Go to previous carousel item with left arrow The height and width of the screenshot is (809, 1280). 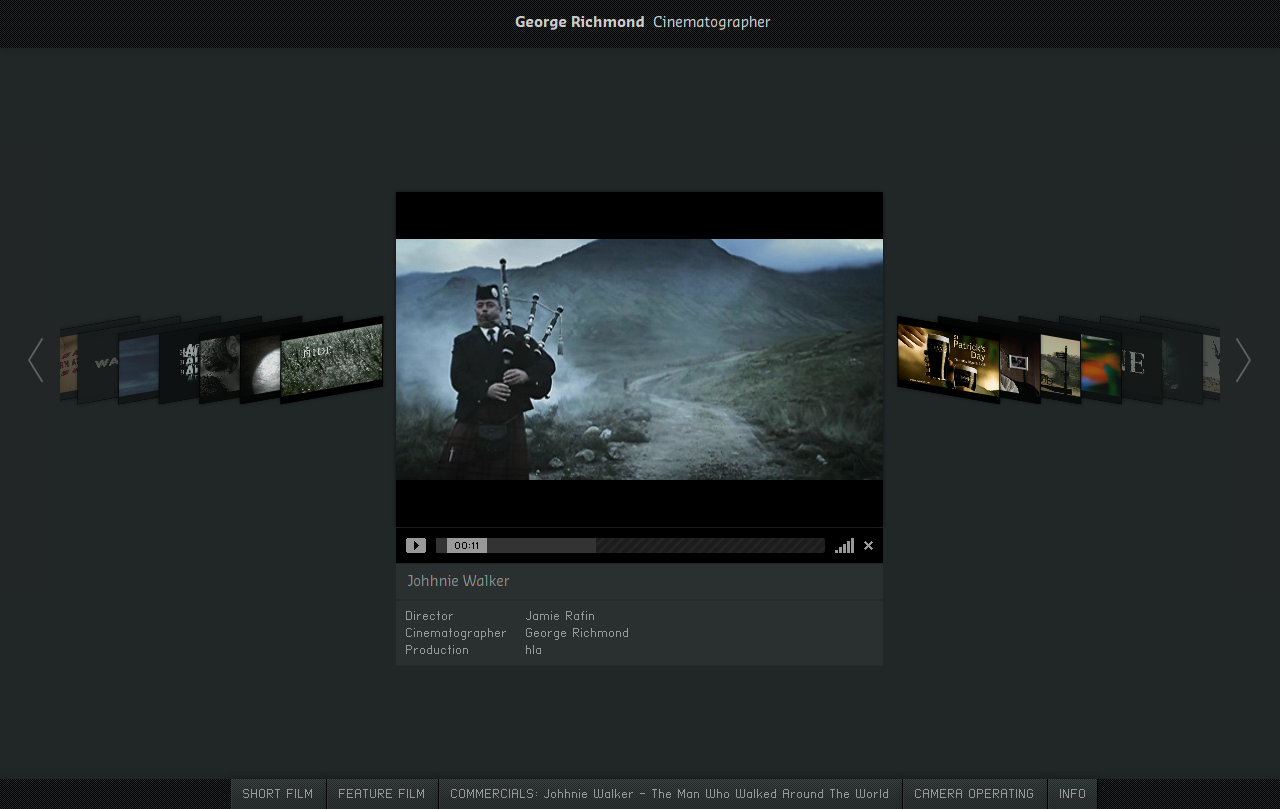tap(36, 360)
